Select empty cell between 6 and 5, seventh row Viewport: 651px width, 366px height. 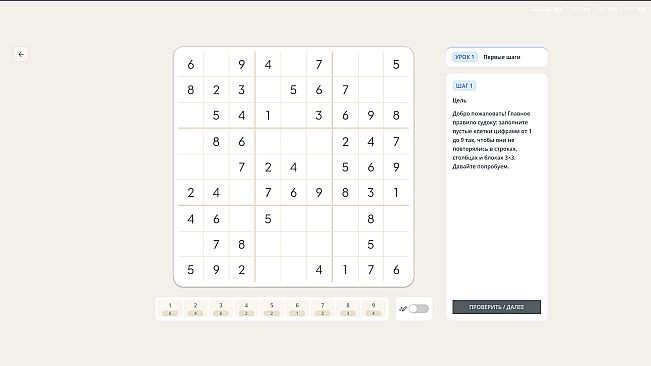pyautogui.click(x=242, y=219)
